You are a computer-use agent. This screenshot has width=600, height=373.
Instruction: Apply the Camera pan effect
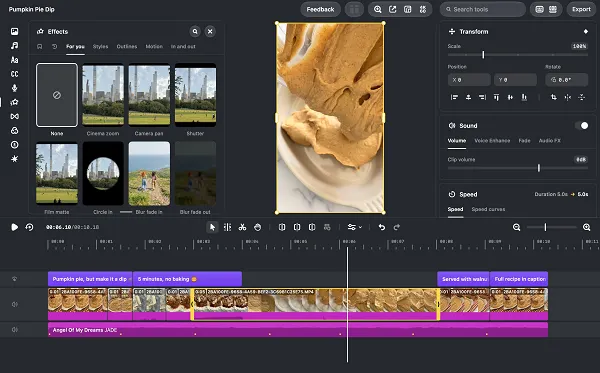tap(149, 95)
